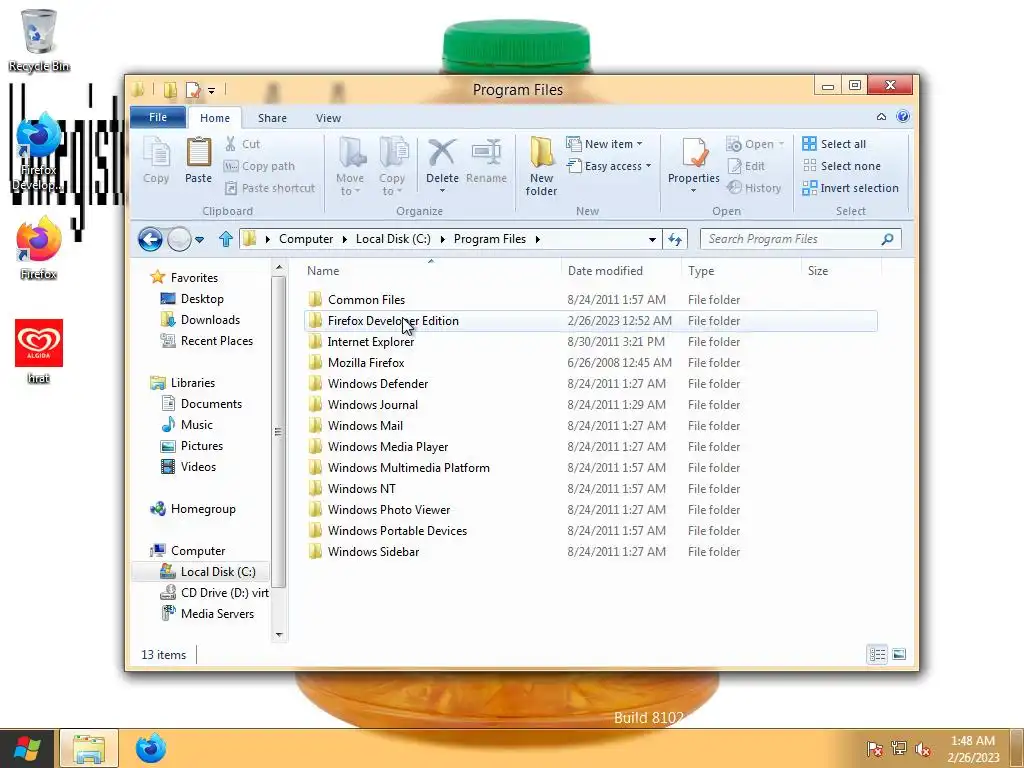Click the Edit ribbon command

pos(746,166)
